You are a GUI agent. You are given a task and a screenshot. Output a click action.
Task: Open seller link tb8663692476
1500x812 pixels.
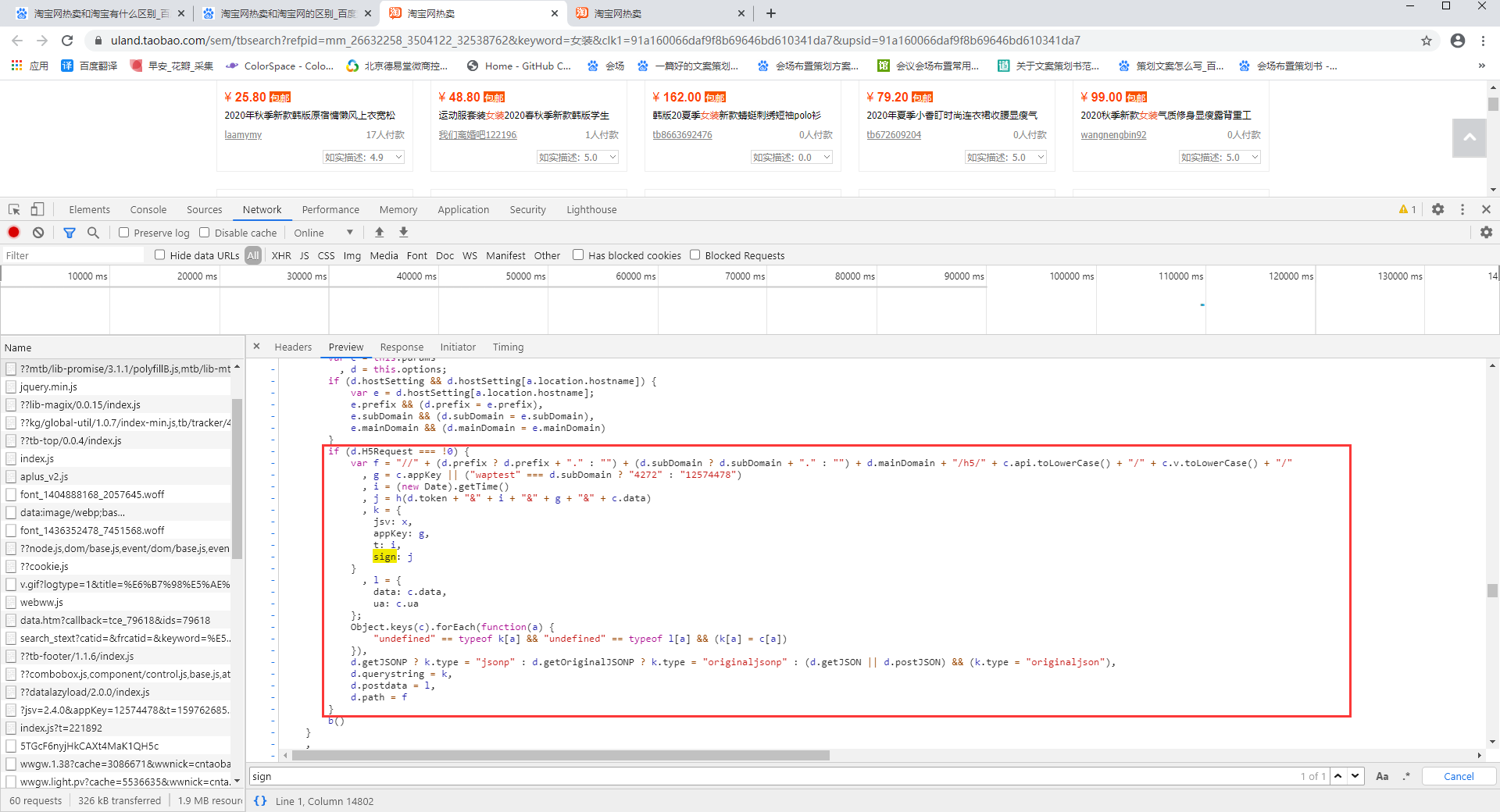[x=682, y=135]
